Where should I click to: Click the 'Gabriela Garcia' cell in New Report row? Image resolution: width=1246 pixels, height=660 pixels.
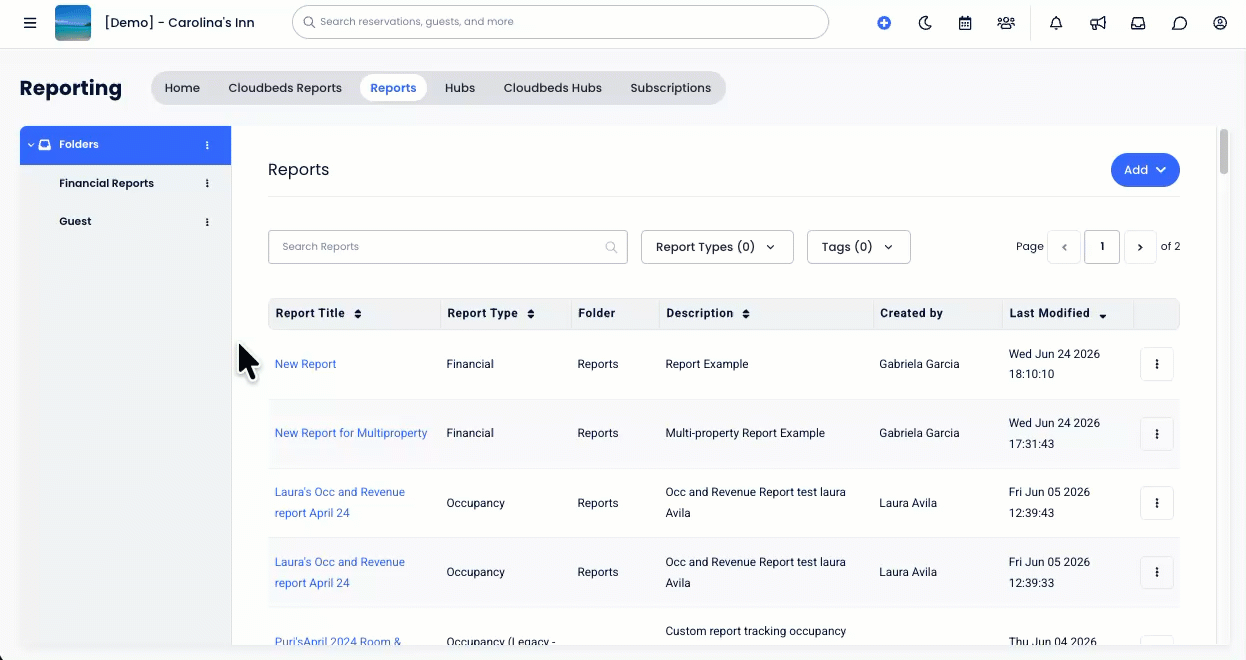coord(919,364)
